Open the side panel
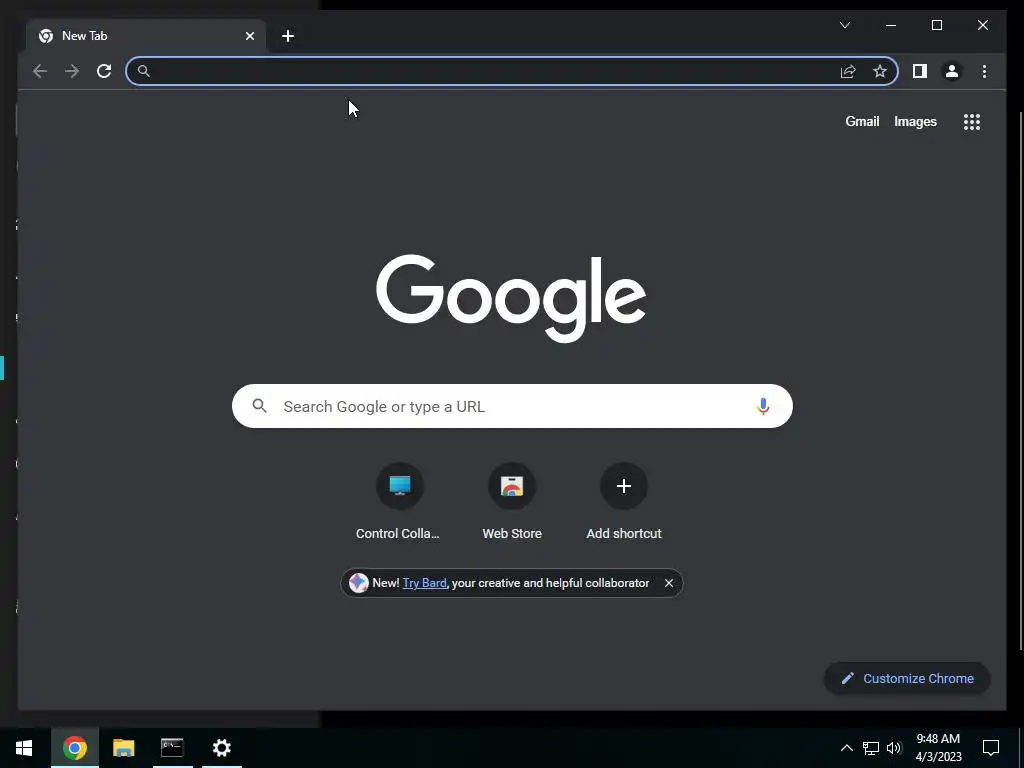 click(920, 71)
